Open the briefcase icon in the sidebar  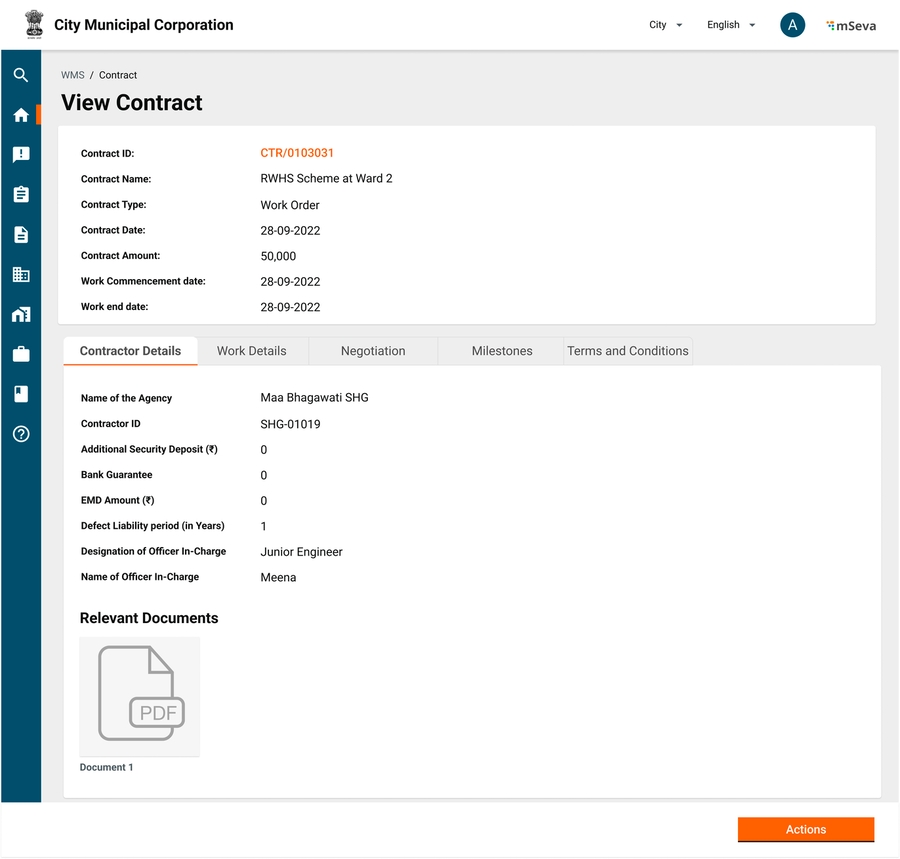pos(21,354)
